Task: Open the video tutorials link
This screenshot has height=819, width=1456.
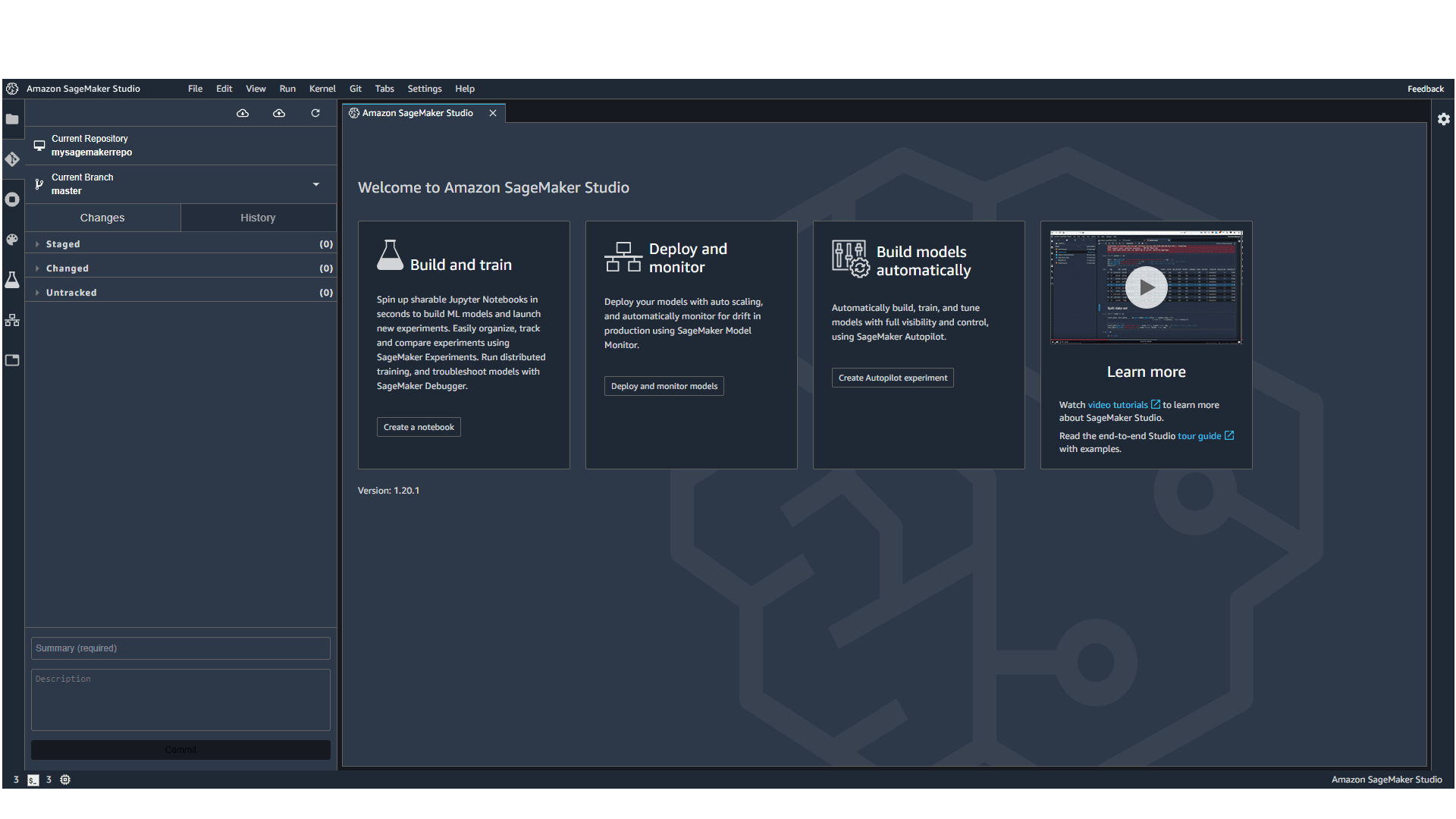Action: pos(1122,404)
